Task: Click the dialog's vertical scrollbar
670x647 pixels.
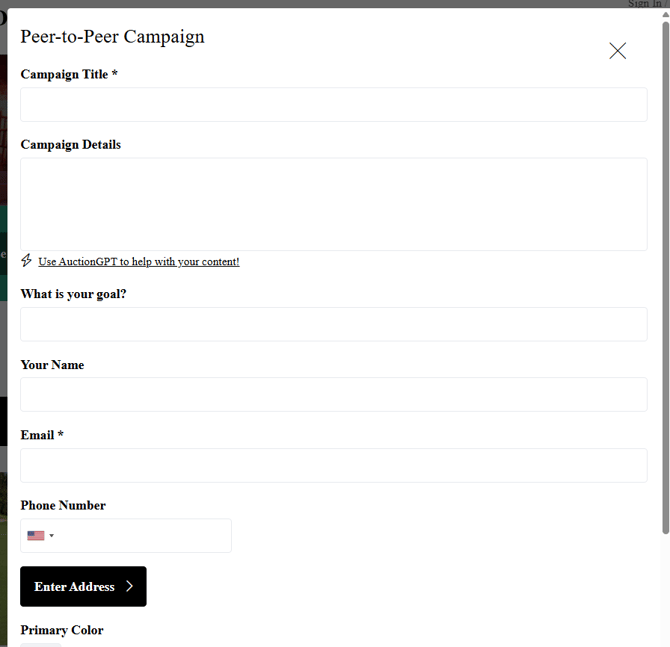Action: coord(665,280)
